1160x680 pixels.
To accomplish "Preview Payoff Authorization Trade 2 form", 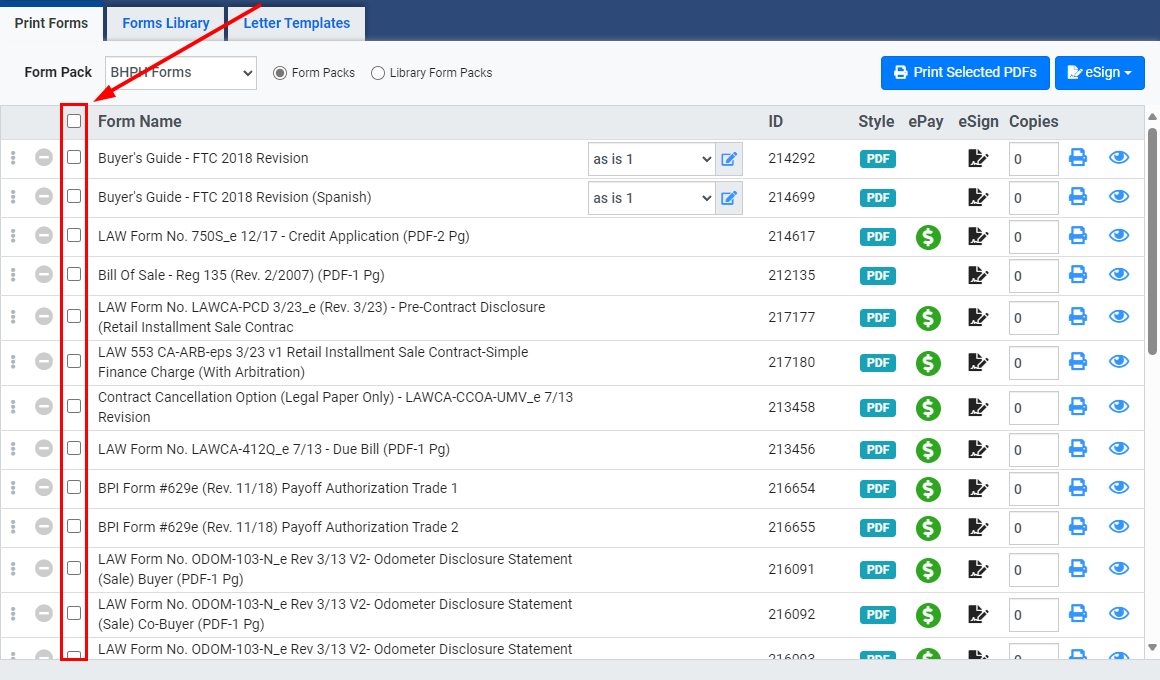I will 1119,526.
